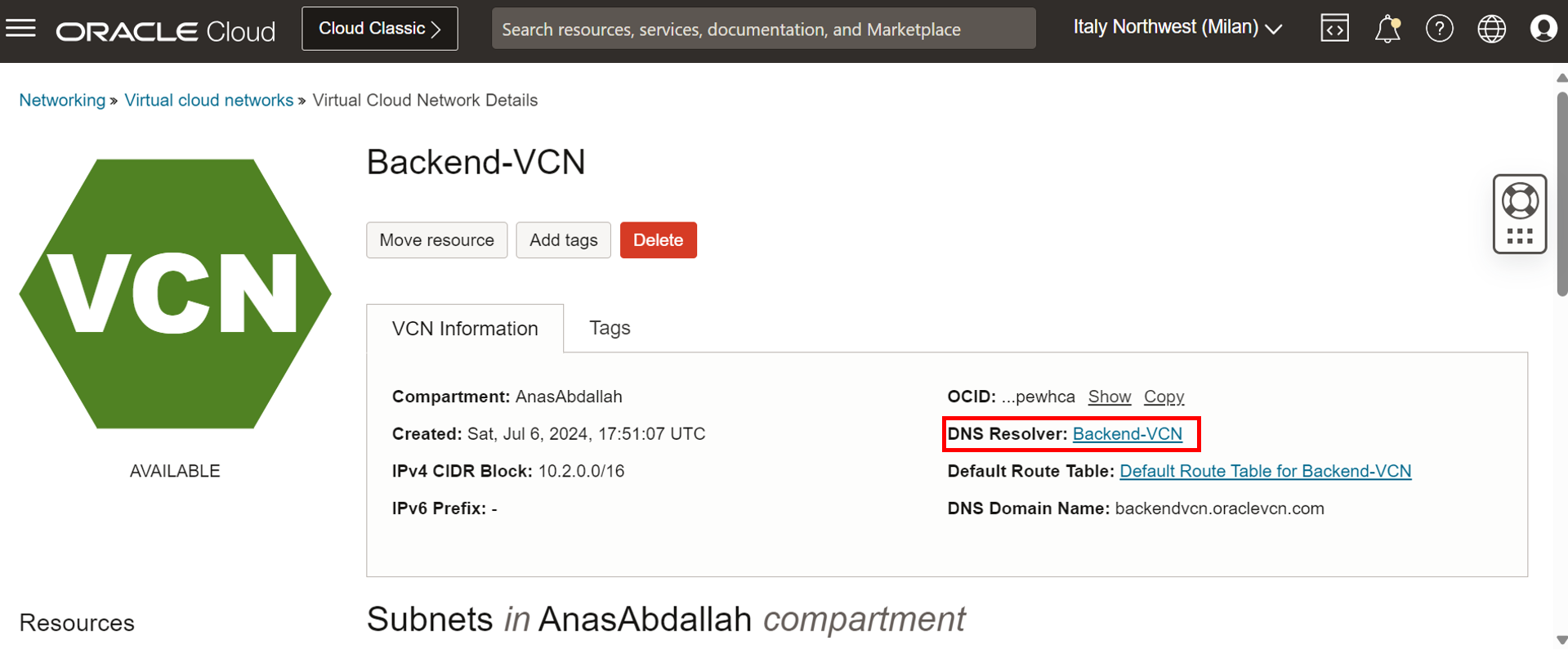
Task: Click the AVAILABLE status label
Action: coord(175,471)
